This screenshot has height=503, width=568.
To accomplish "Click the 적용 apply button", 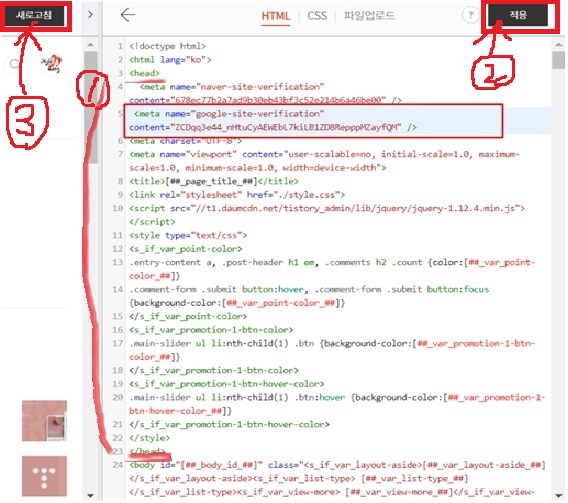I will pos(518,15).
